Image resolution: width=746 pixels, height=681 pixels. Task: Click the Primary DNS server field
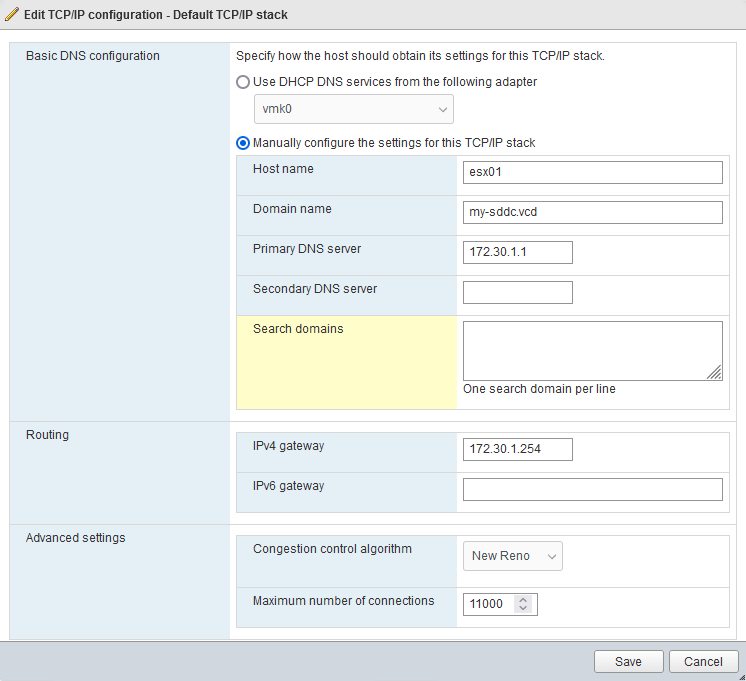click(518, 252)
